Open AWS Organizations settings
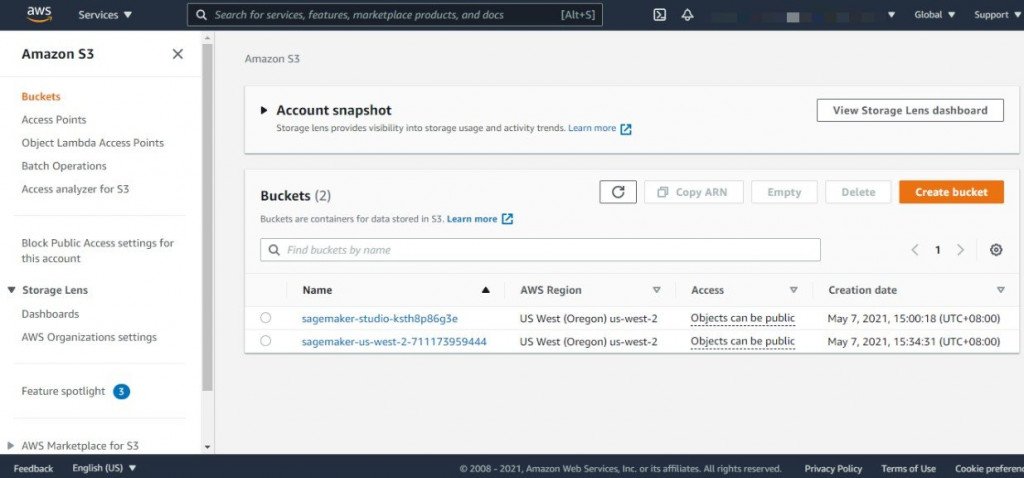Screen dimensions: 1024x478 [x=89, y=338]
